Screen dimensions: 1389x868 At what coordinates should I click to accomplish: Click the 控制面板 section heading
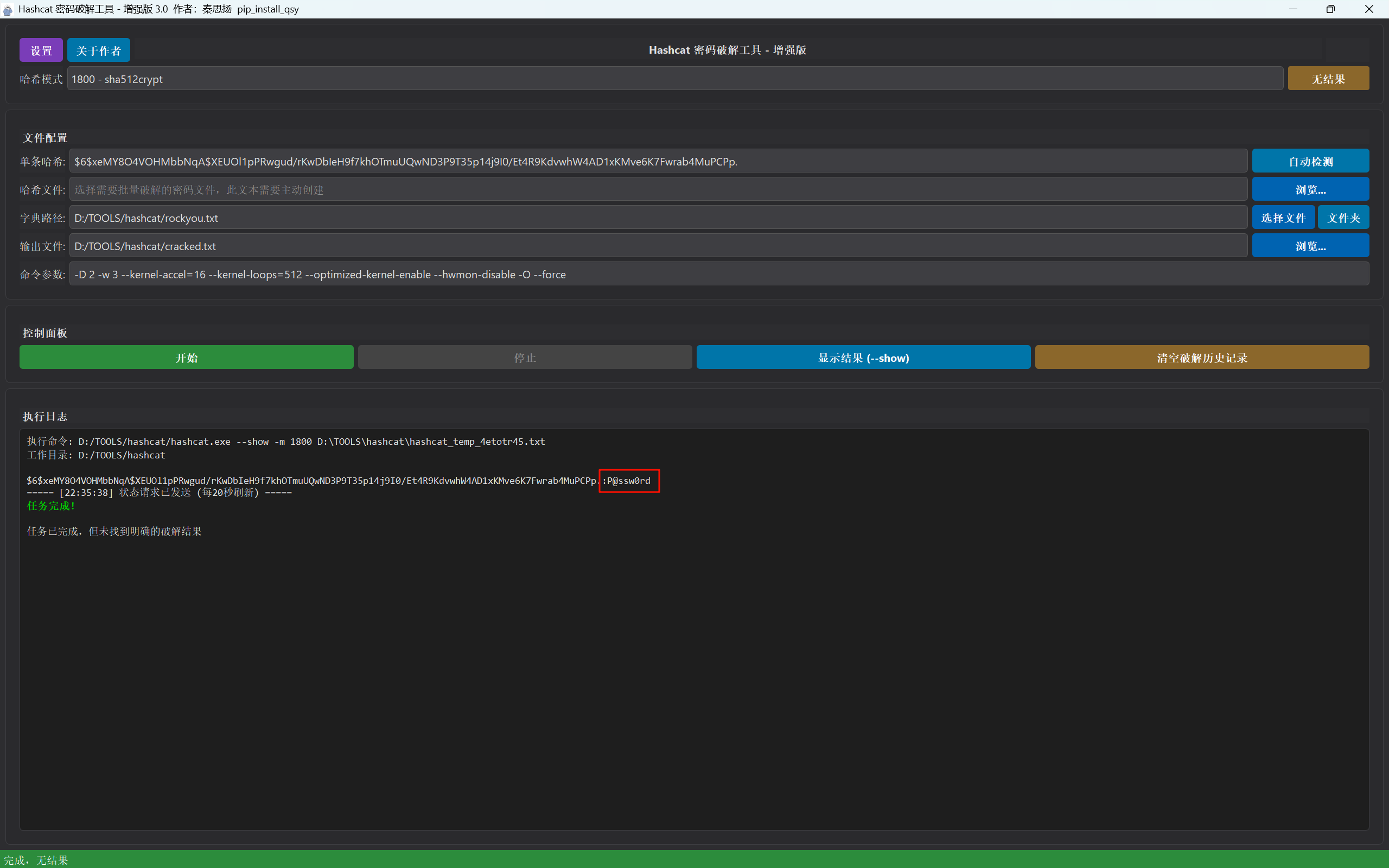click(x=45, y=333)
